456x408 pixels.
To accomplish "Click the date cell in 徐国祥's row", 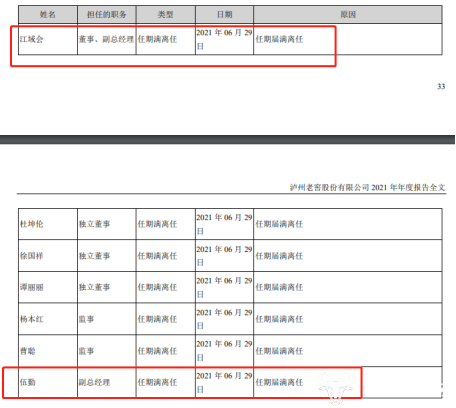I will [x=224, y=256].
